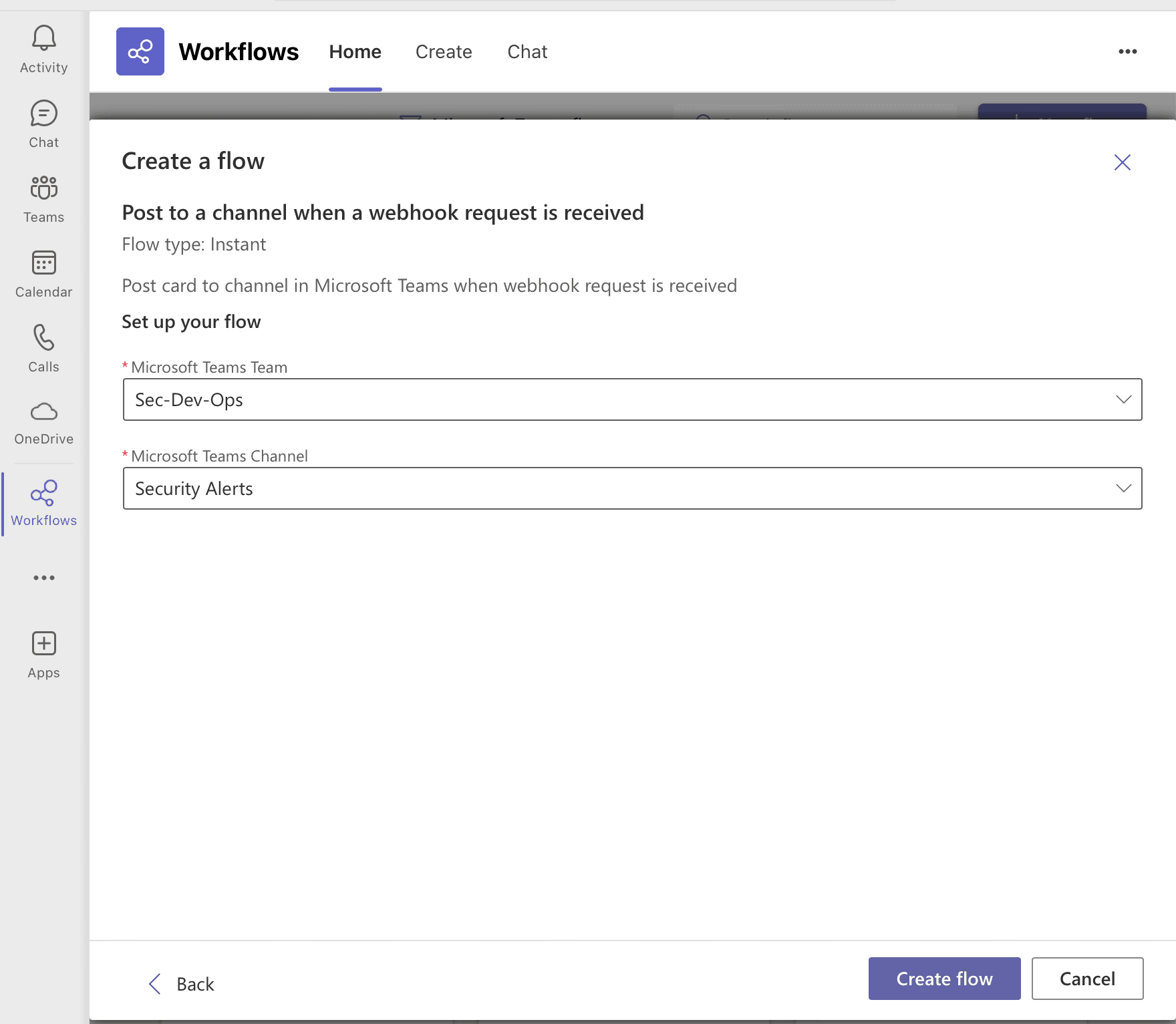
Task: Select Teams in the sidebar
Action: [43, 198]
